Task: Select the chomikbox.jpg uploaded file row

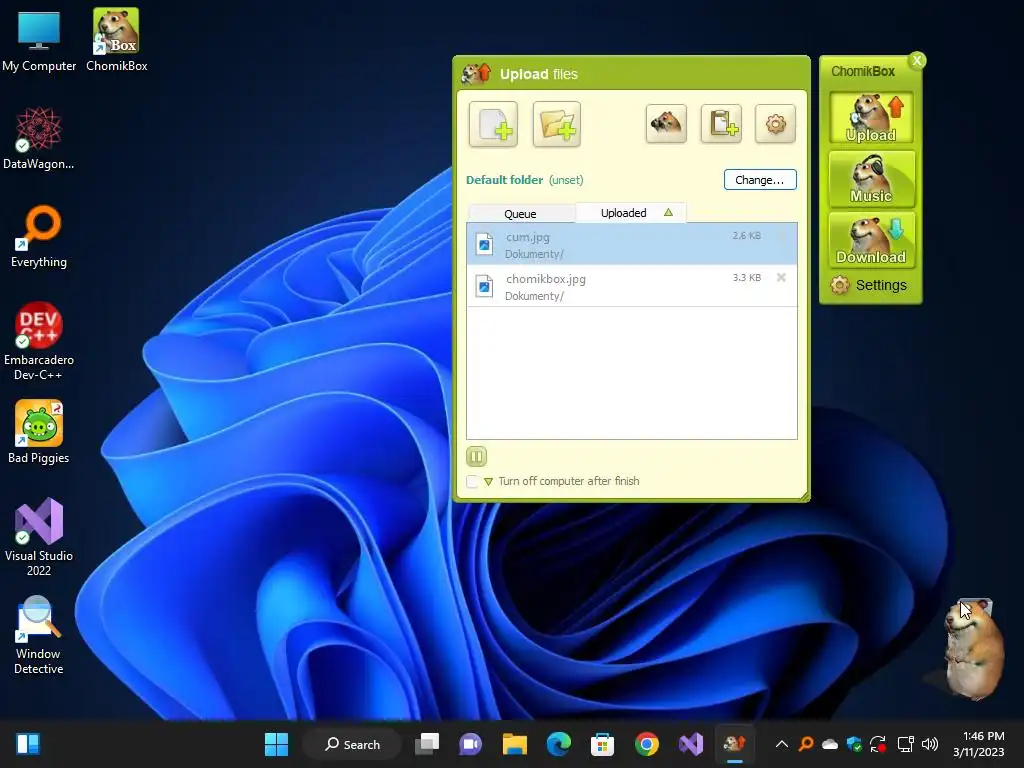Action: tap(632, 286)
